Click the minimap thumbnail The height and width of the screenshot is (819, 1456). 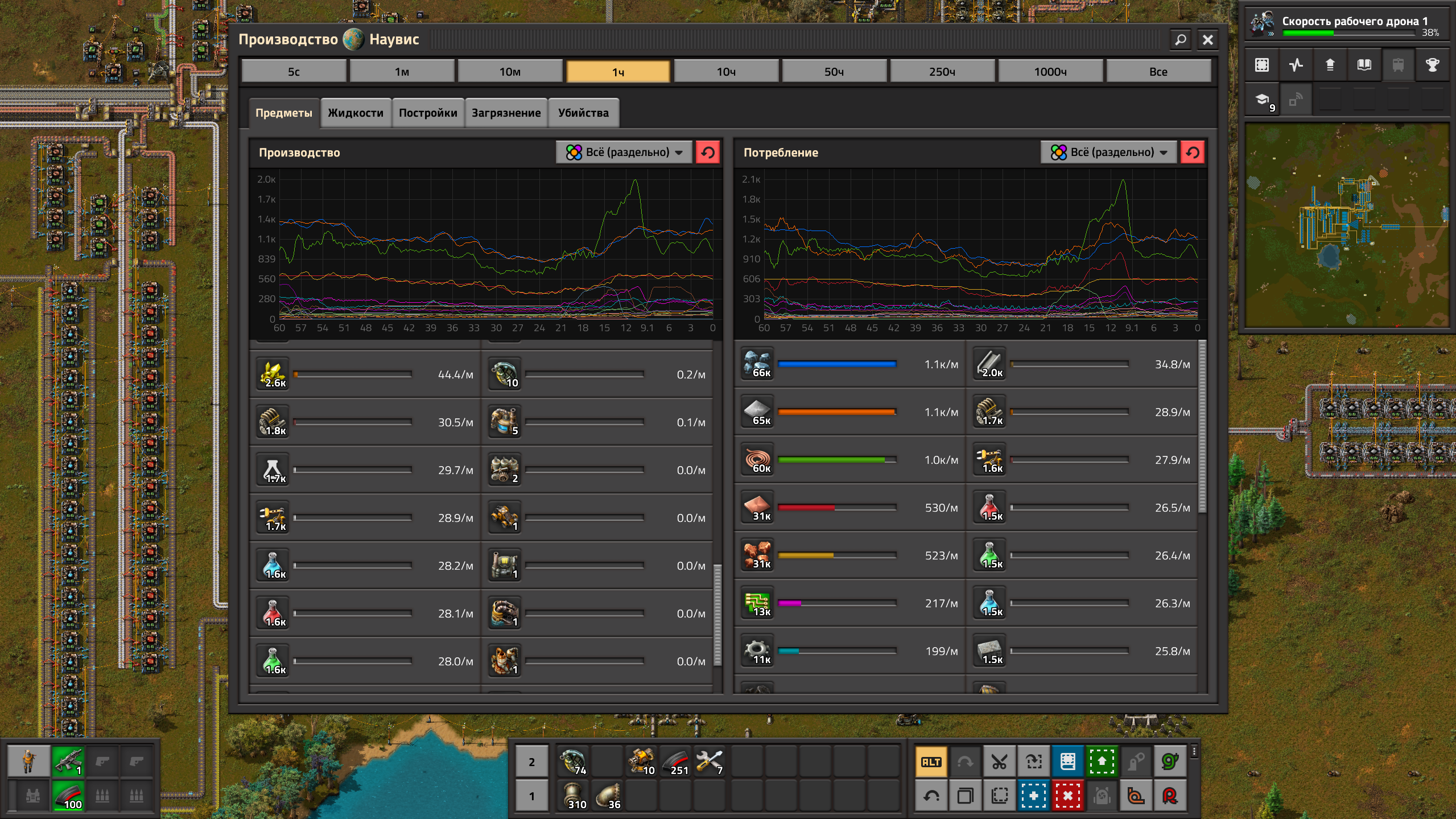[1347, 225]
